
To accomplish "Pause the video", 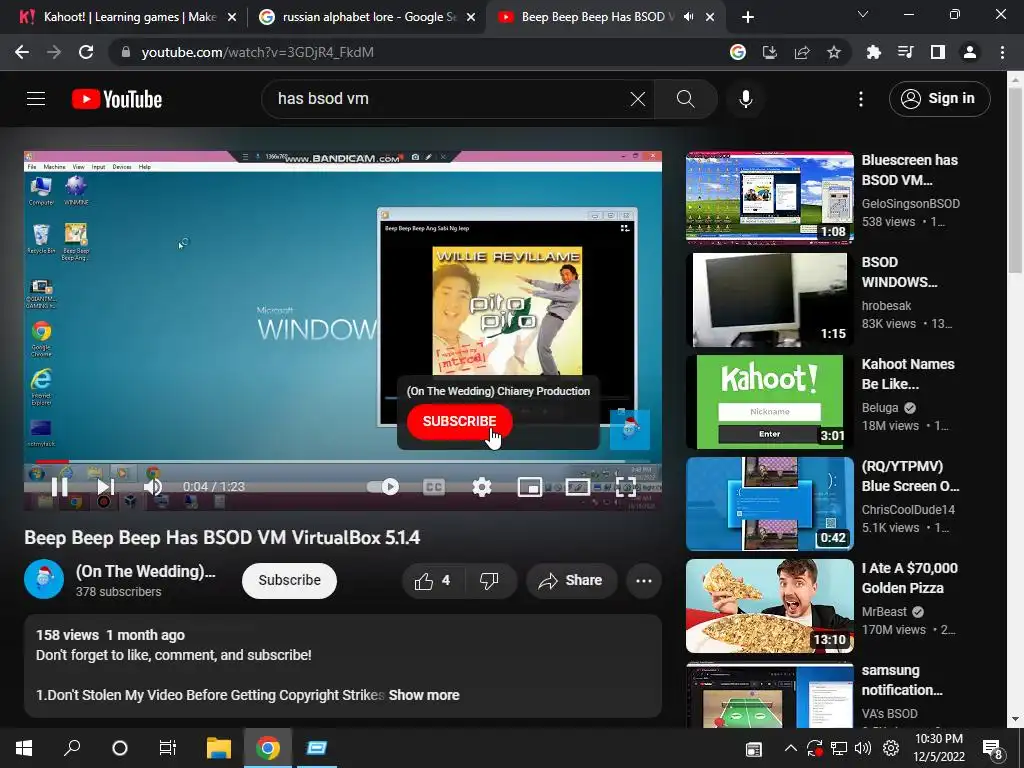I will pyautogui.click(x=59, y=487).
